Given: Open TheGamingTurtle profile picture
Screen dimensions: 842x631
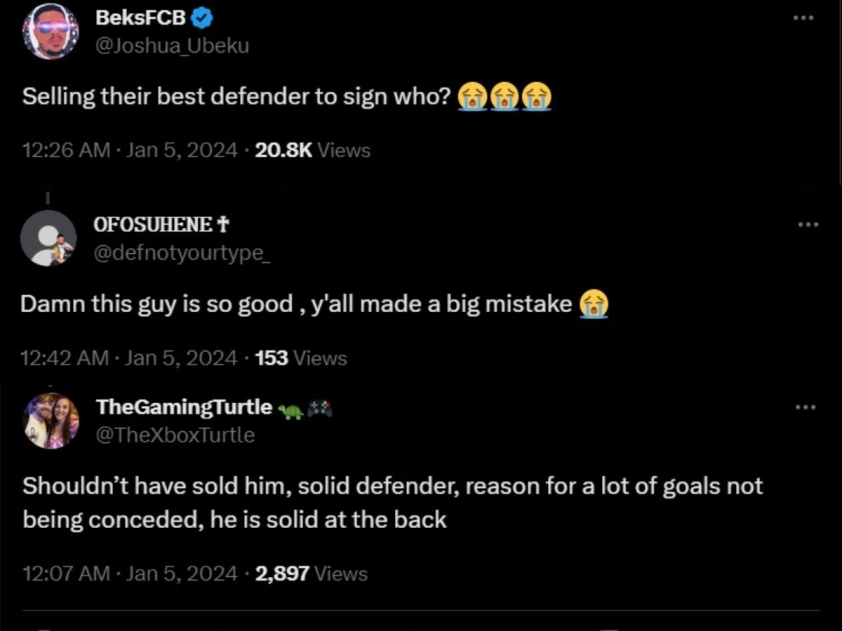Looking at the screenshot, I should [51, 421].
